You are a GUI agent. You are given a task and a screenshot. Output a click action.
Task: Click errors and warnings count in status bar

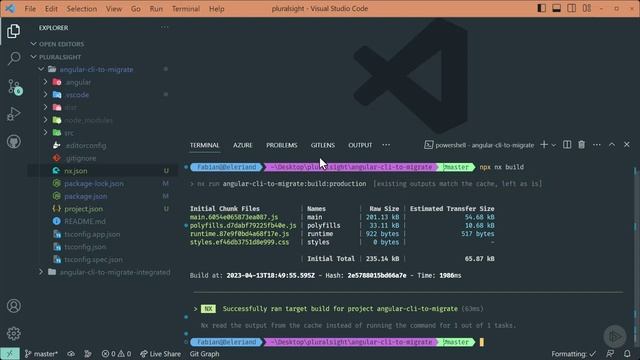coord(116,354)
